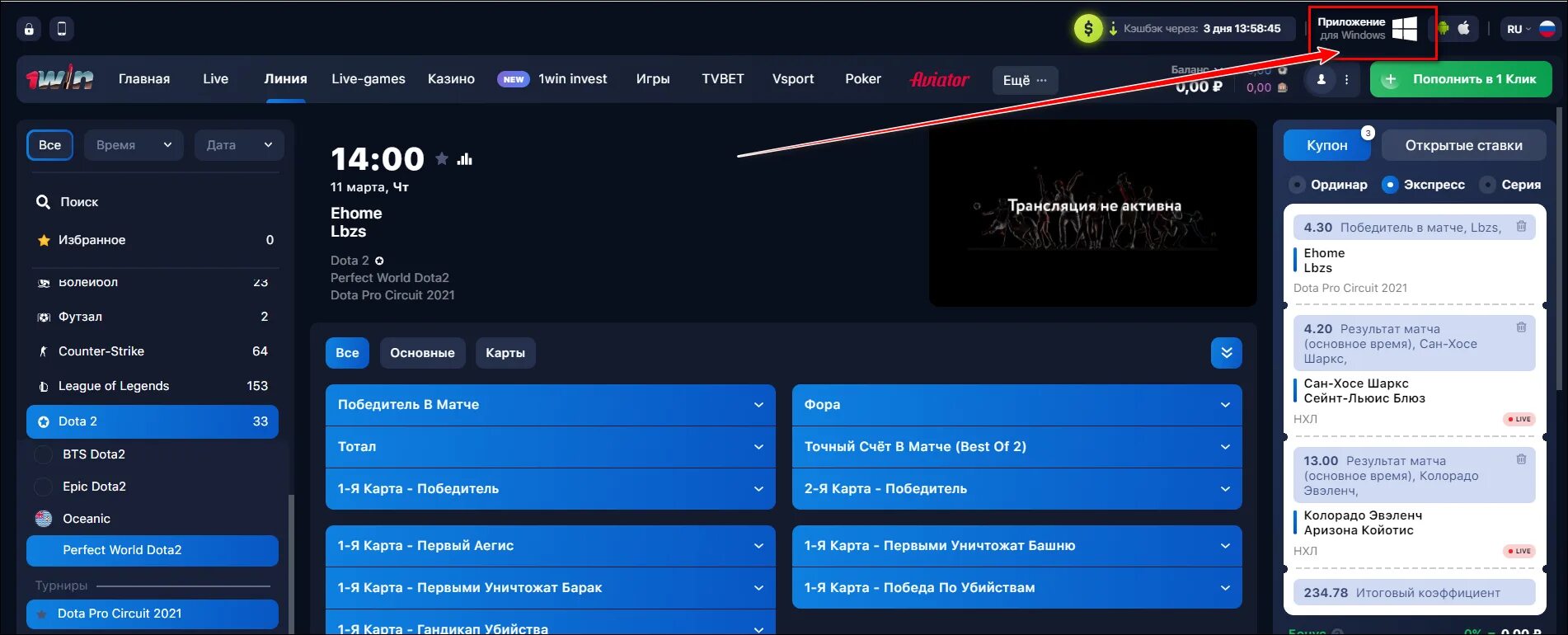Image resolution: width=1568 pixels, height=635 pixels.
Task: Expand the 1-Я Карта - Победитель market
Action: click(551, 489)
